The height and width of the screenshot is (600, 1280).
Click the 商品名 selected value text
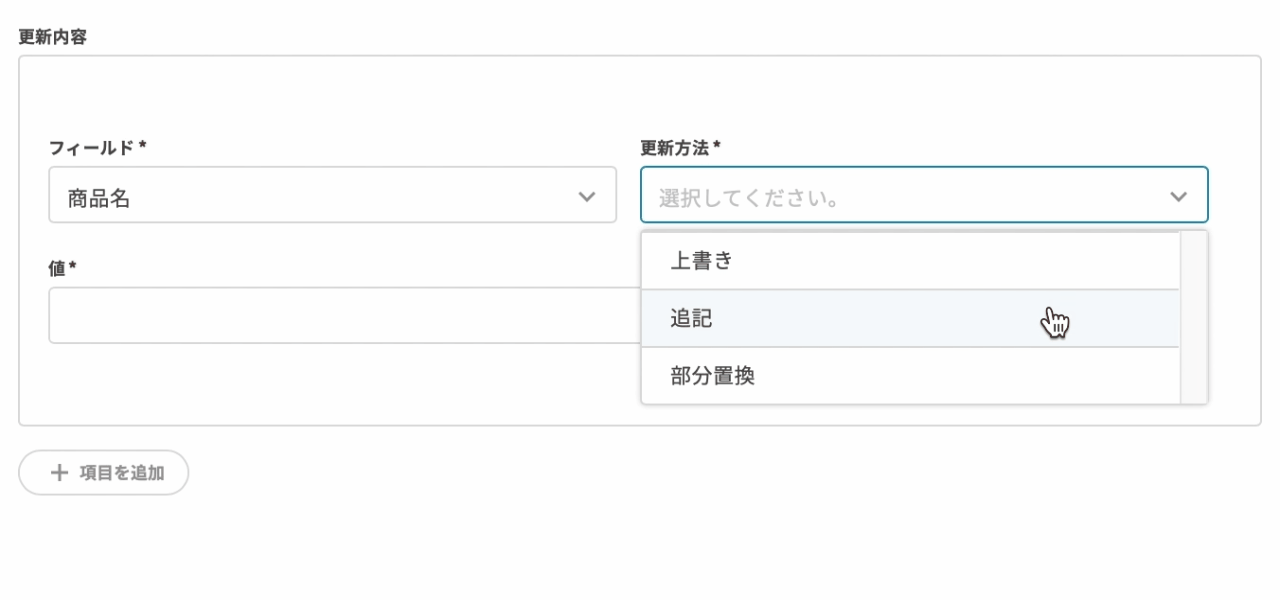(99, 198)
